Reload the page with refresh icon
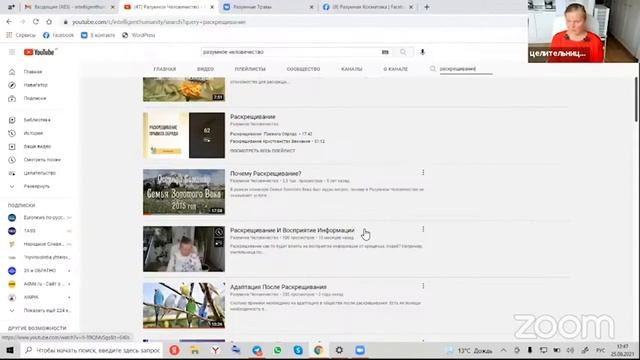This screenshot has height=360, width=640. point(36,22)
